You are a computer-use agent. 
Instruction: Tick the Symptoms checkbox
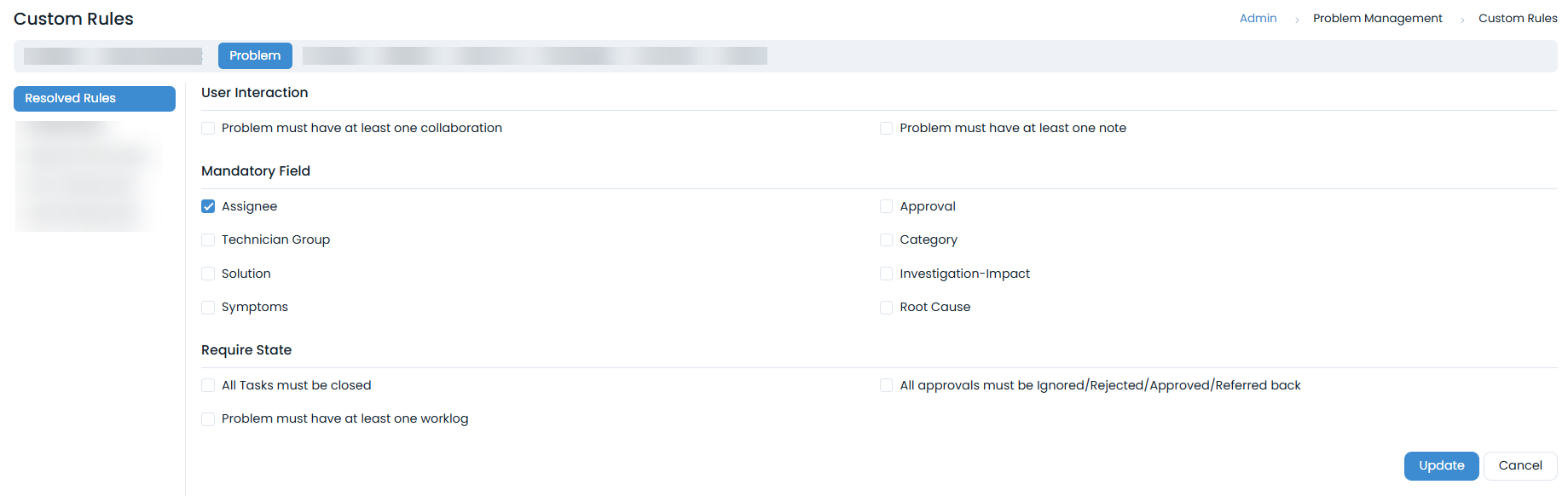coord(208,308)
